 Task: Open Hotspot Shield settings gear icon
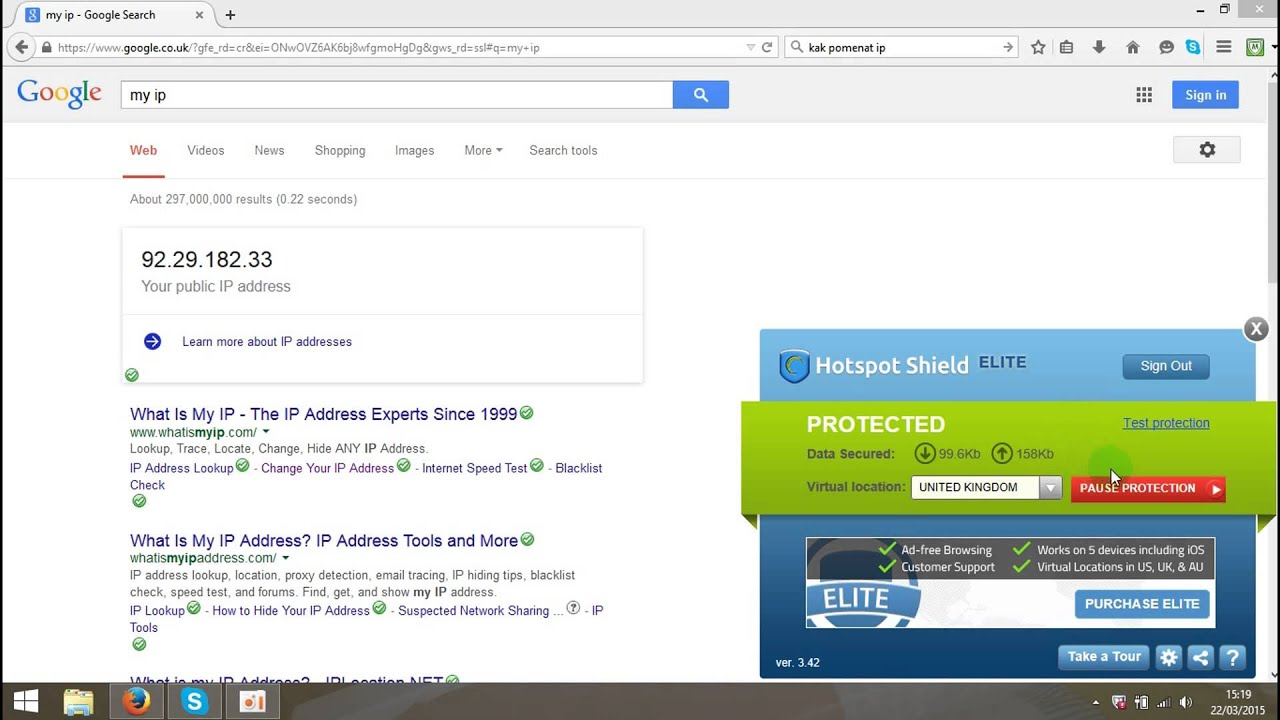click(x=1168, y=657)
